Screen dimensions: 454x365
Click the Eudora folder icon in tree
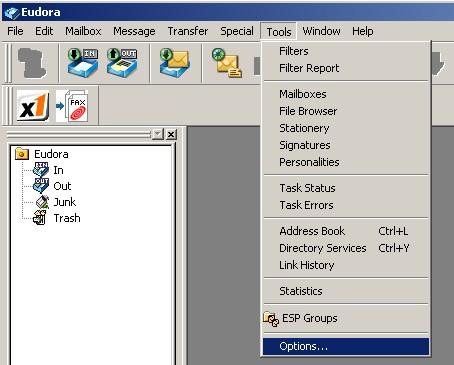[22, 154]
